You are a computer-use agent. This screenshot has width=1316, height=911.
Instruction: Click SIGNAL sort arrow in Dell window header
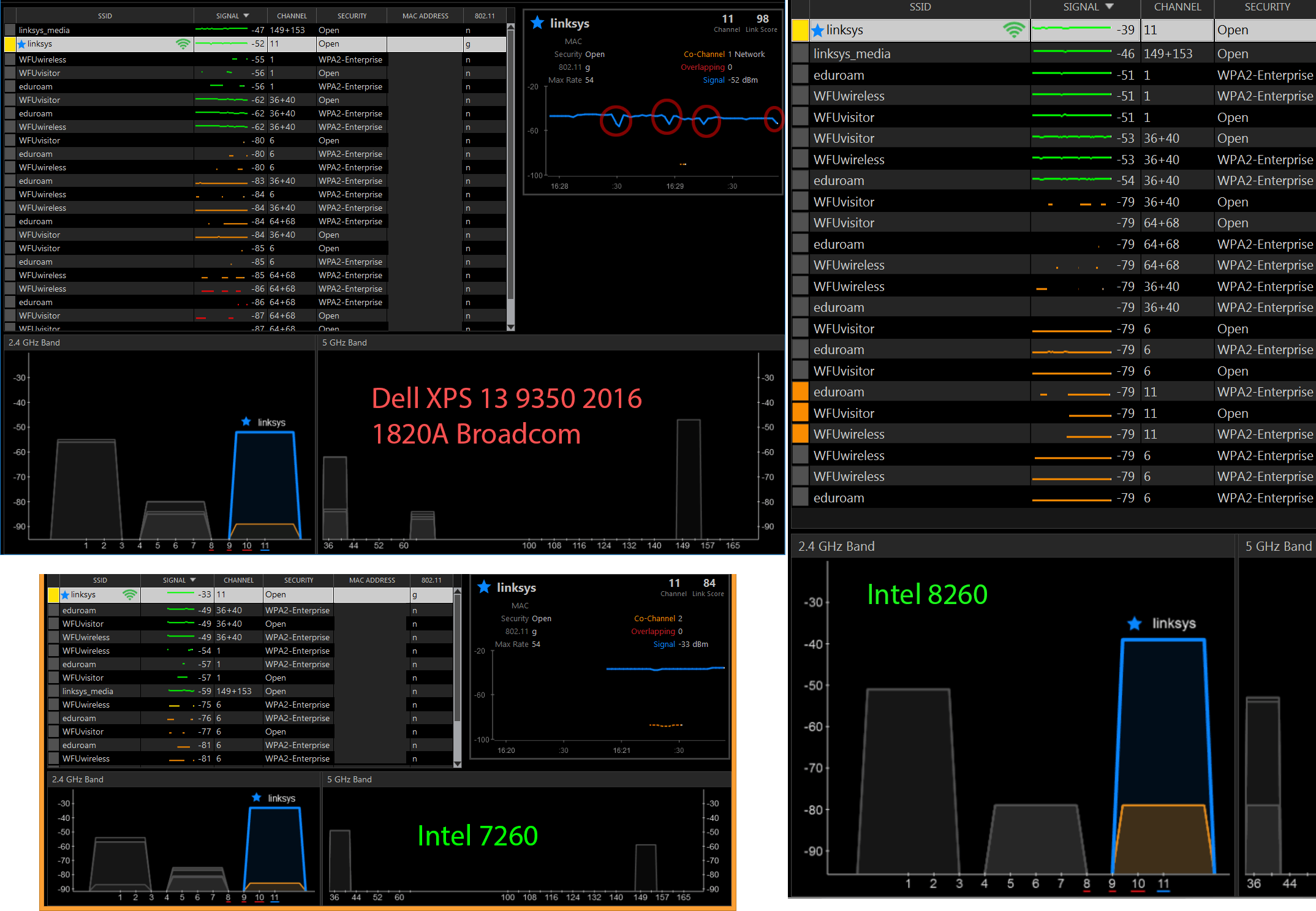click(x=246, y=16)
